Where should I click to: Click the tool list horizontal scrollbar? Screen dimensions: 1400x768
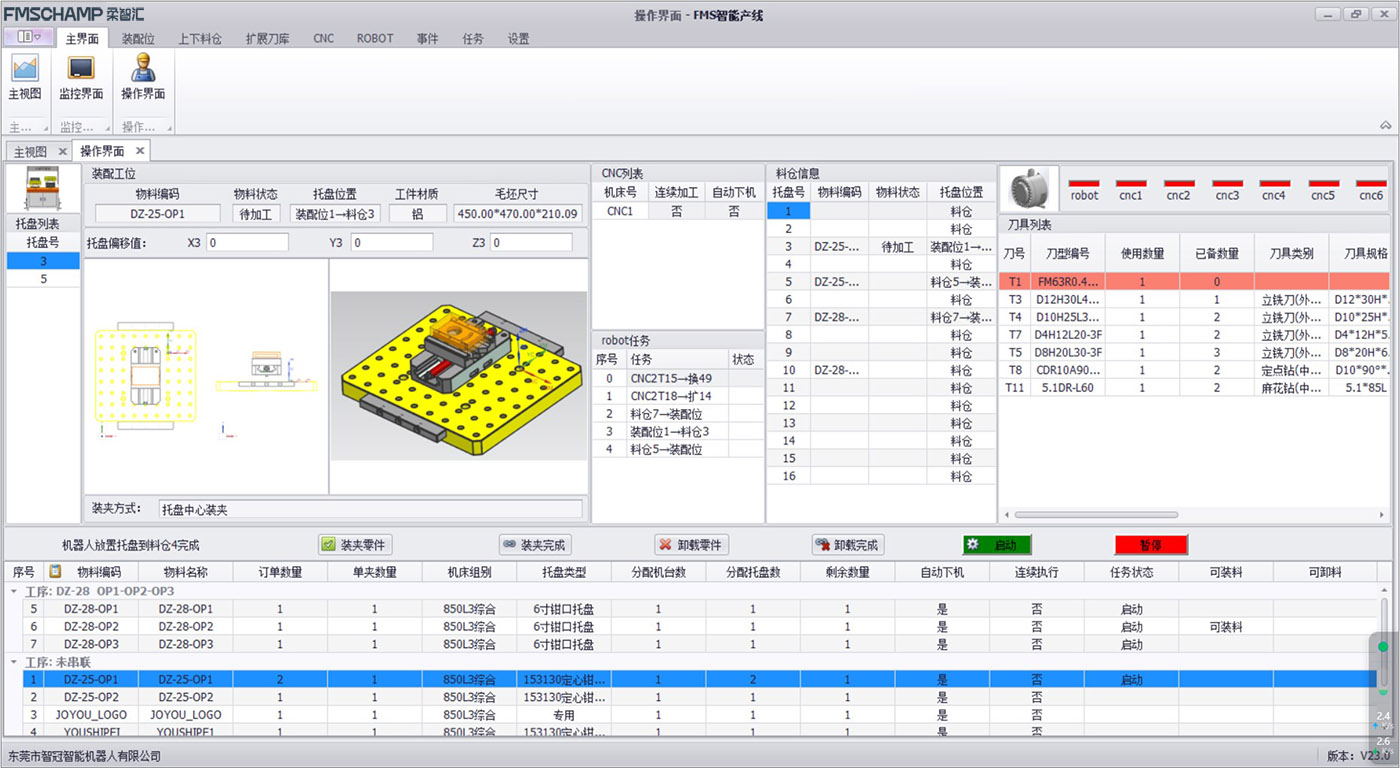[x=1100, y=515]
